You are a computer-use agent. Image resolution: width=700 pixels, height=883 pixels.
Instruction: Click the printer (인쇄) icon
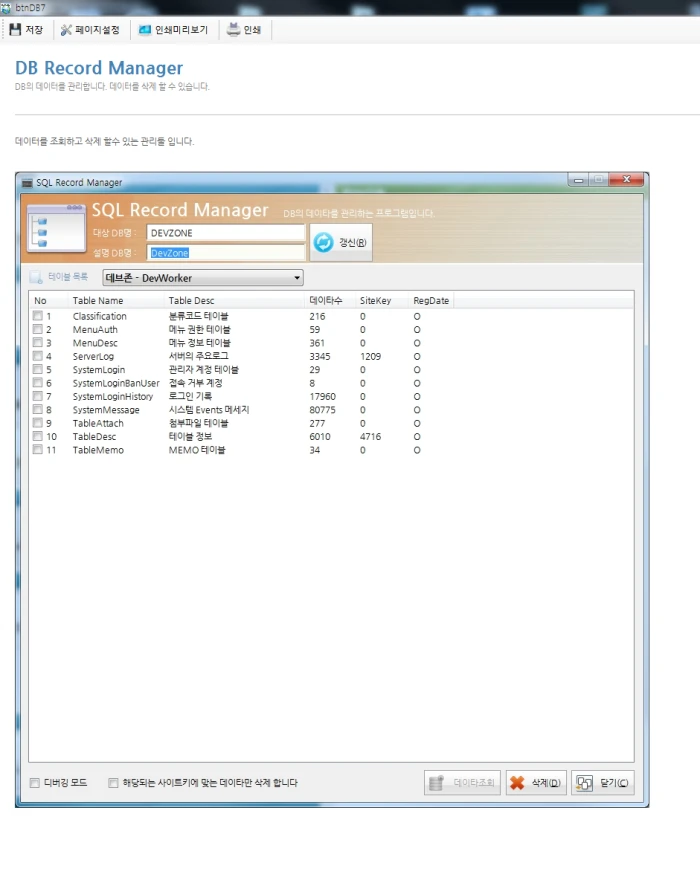pos(233,30)
